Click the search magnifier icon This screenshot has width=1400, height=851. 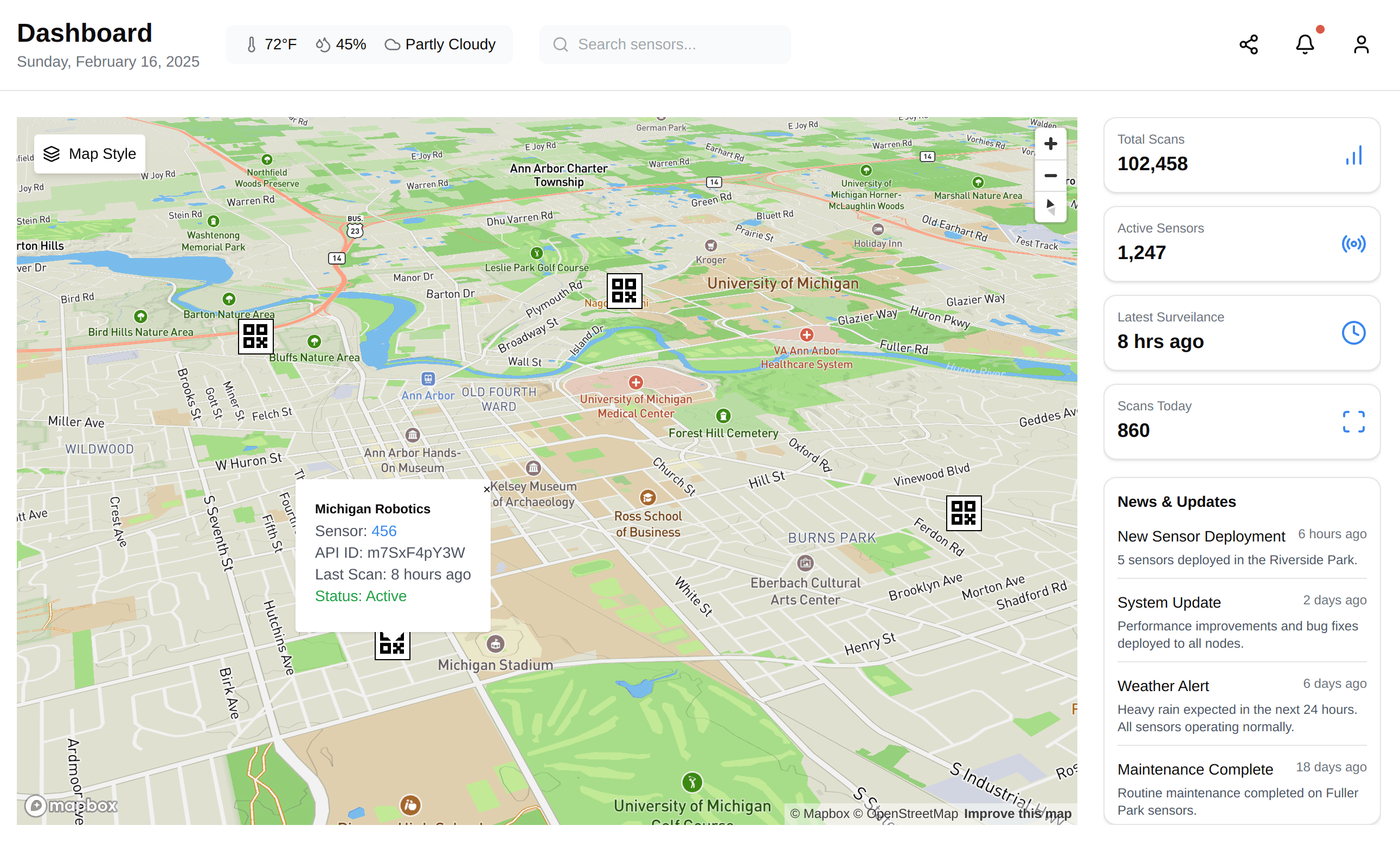point(560,44)
